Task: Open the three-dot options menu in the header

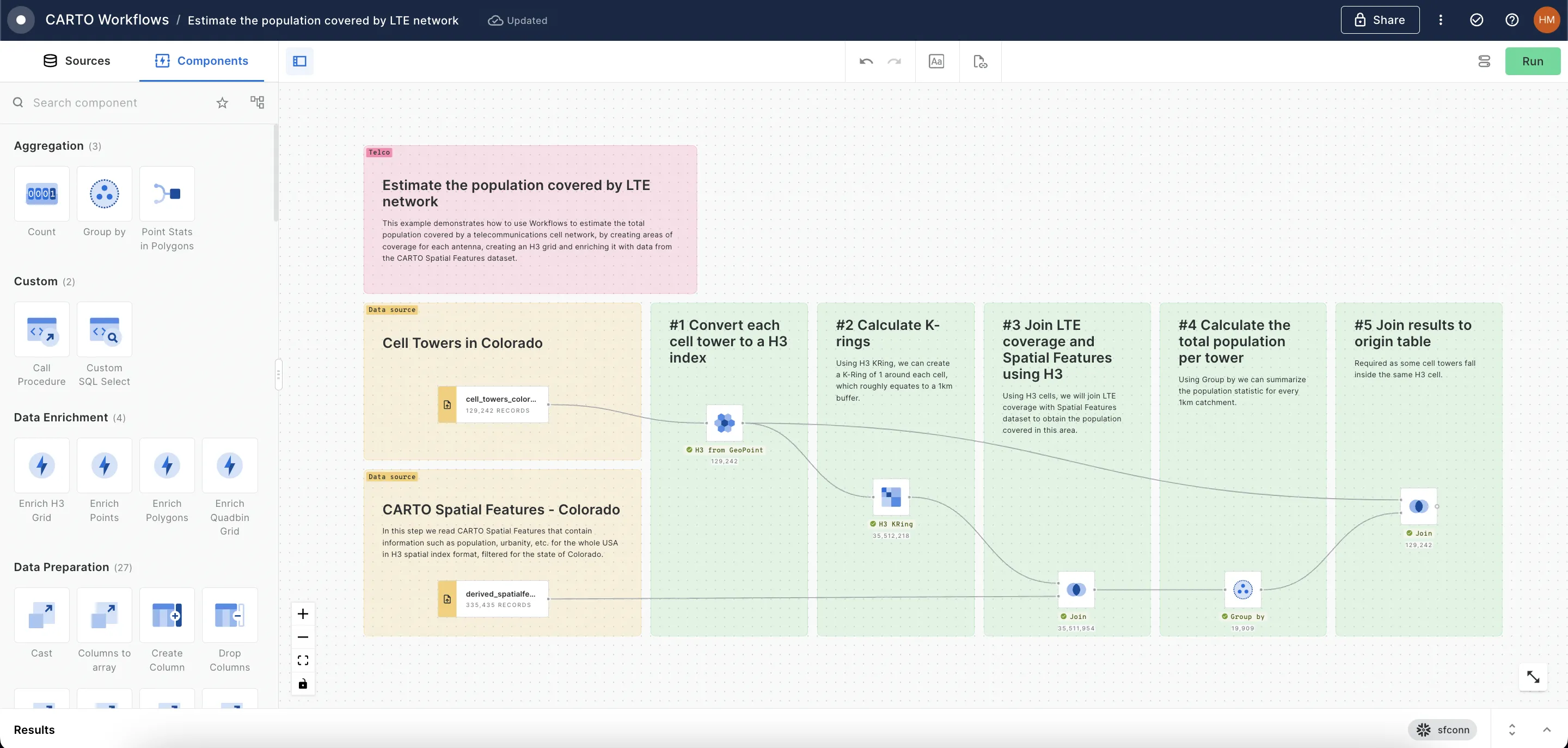Action: coord(1441,20)
